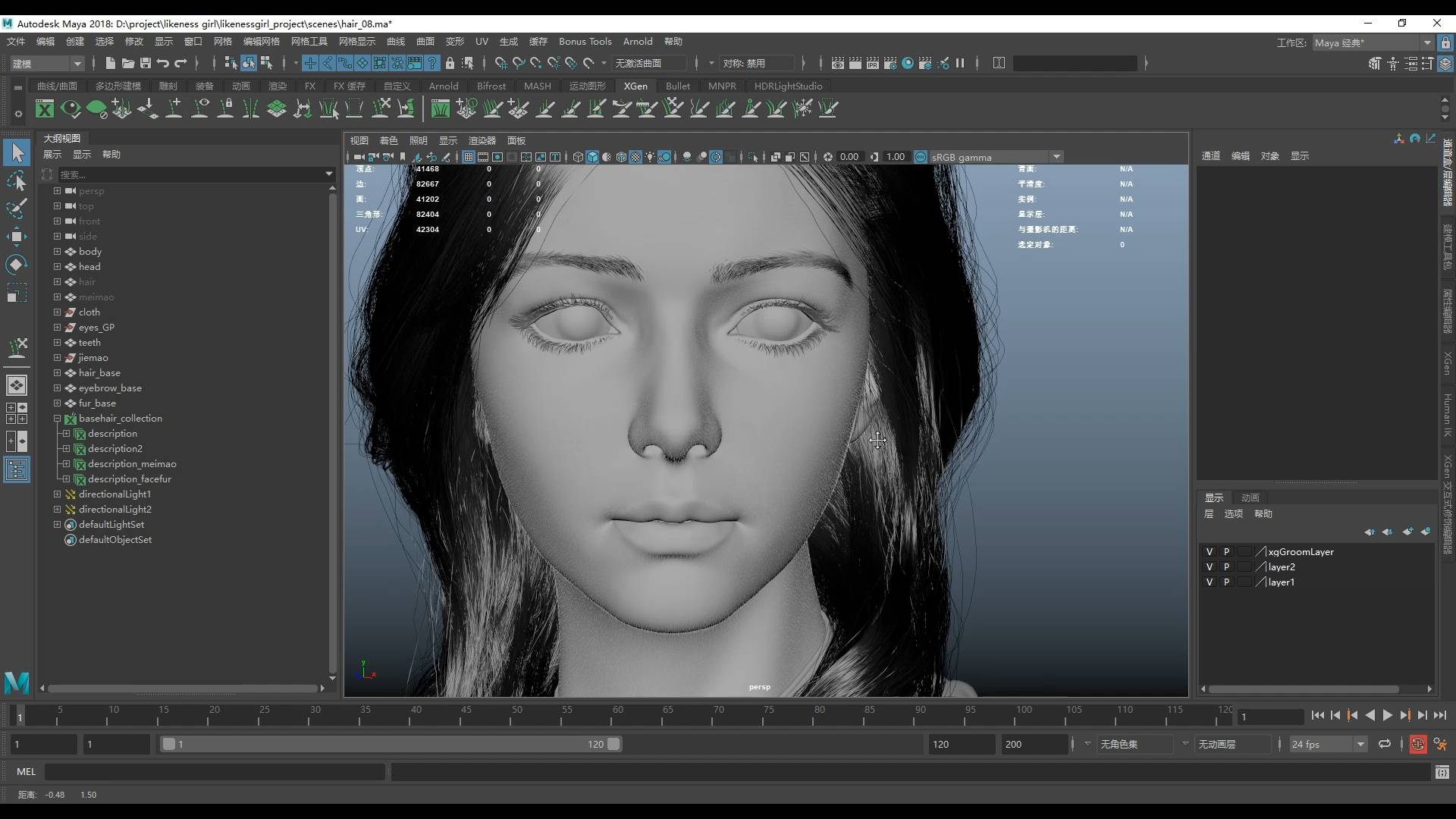The image size is (1456, 819).
Task: Open scene folder icon in status line
Action: coord(127,63)
